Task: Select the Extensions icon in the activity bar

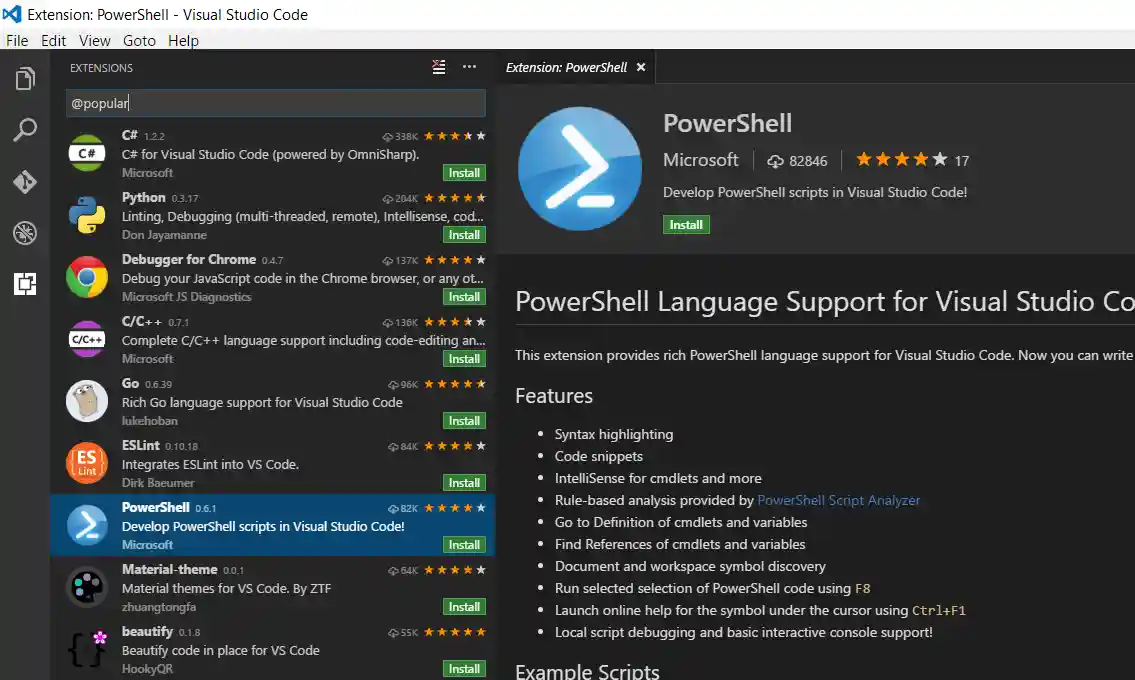Action: point(25,284)
